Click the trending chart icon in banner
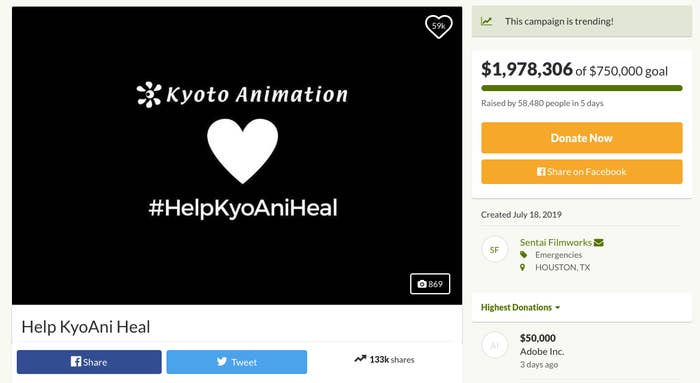This screenshot has height=383, width=700. pos(487,21)
